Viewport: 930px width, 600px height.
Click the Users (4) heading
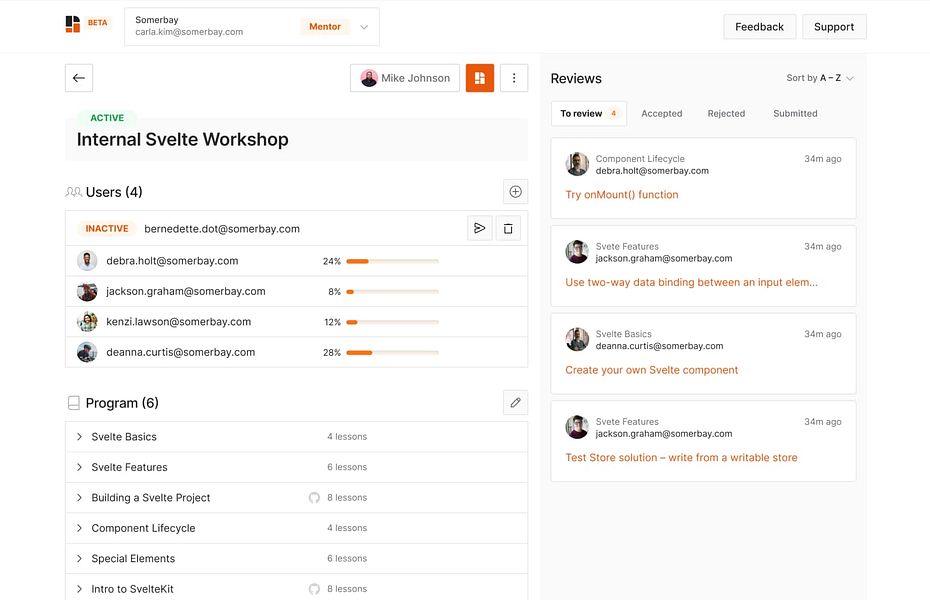(x=114, y=192)
